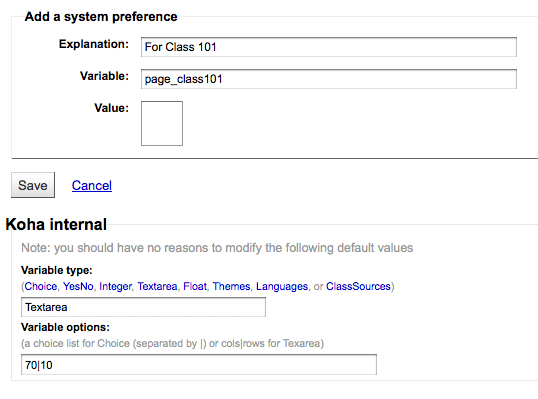Screen dimensions: 538x399
Task: Click the Variable type field showing Textarea
Action: tap(143, 307)
